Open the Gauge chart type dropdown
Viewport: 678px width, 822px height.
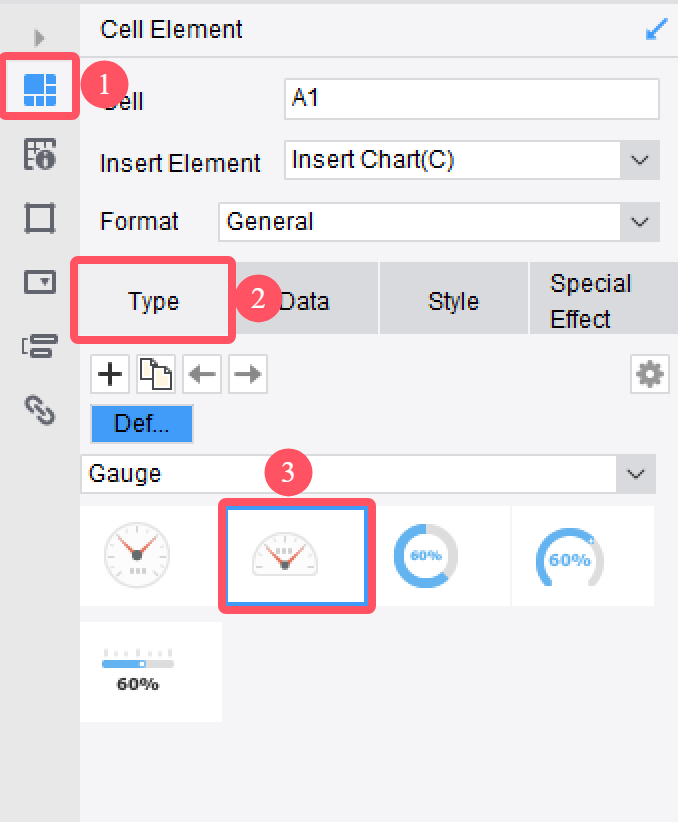tap(635, 473)
